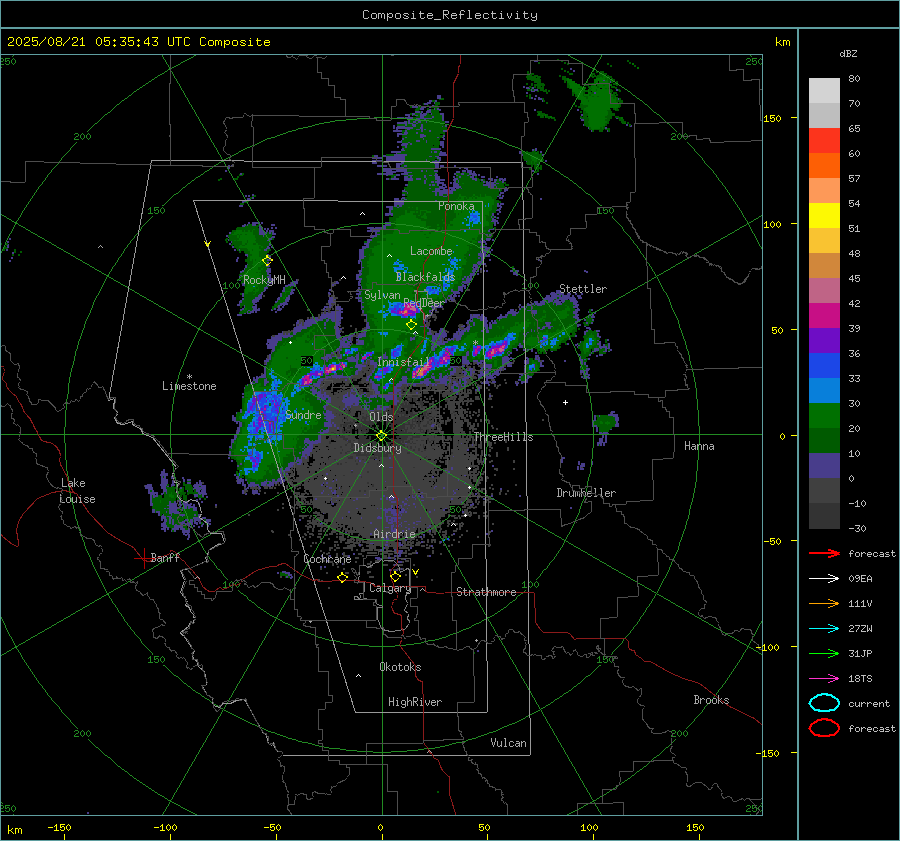
Task: Select the cyan 27ZW arrow symbol
Action: pyautogui.click(x=824, y=629)
